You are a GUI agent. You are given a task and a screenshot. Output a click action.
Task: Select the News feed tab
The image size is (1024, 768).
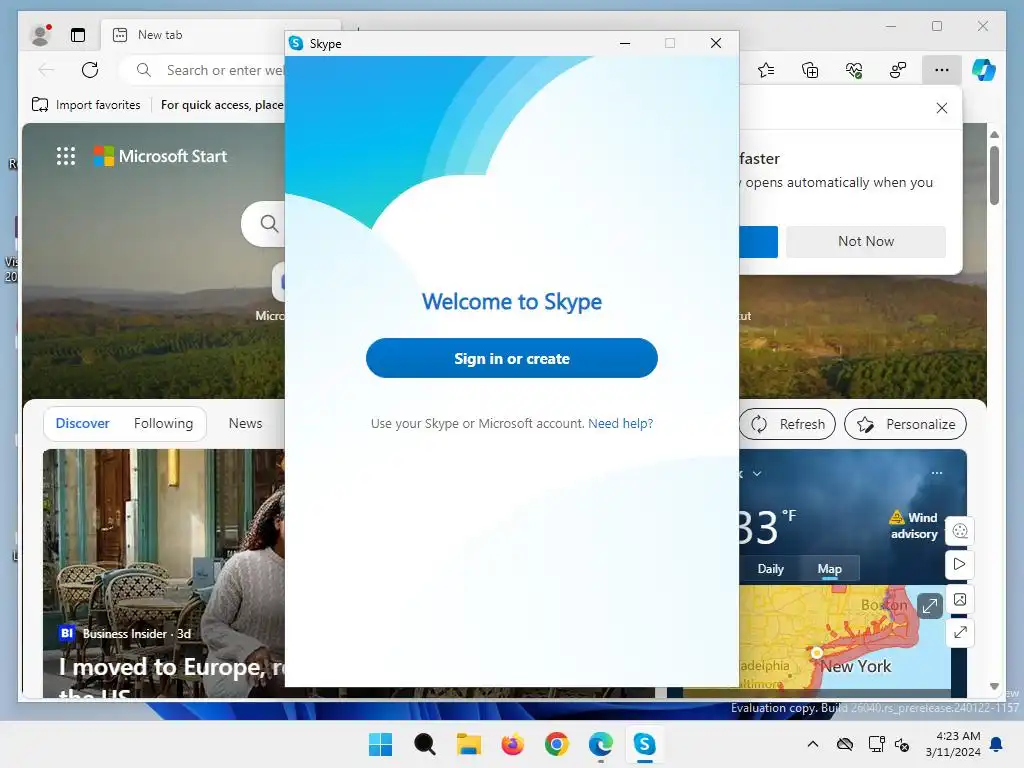246,423
